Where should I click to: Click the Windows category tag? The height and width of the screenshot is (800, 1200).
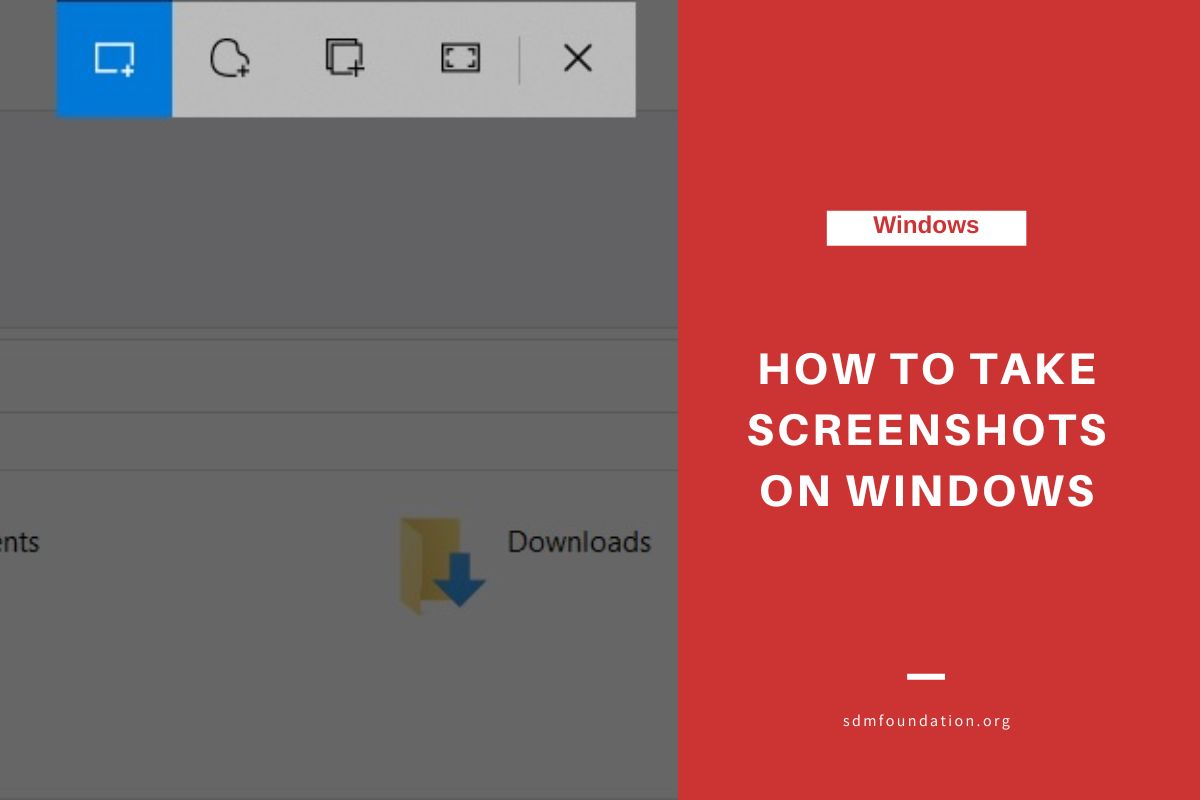pos(925,226)
